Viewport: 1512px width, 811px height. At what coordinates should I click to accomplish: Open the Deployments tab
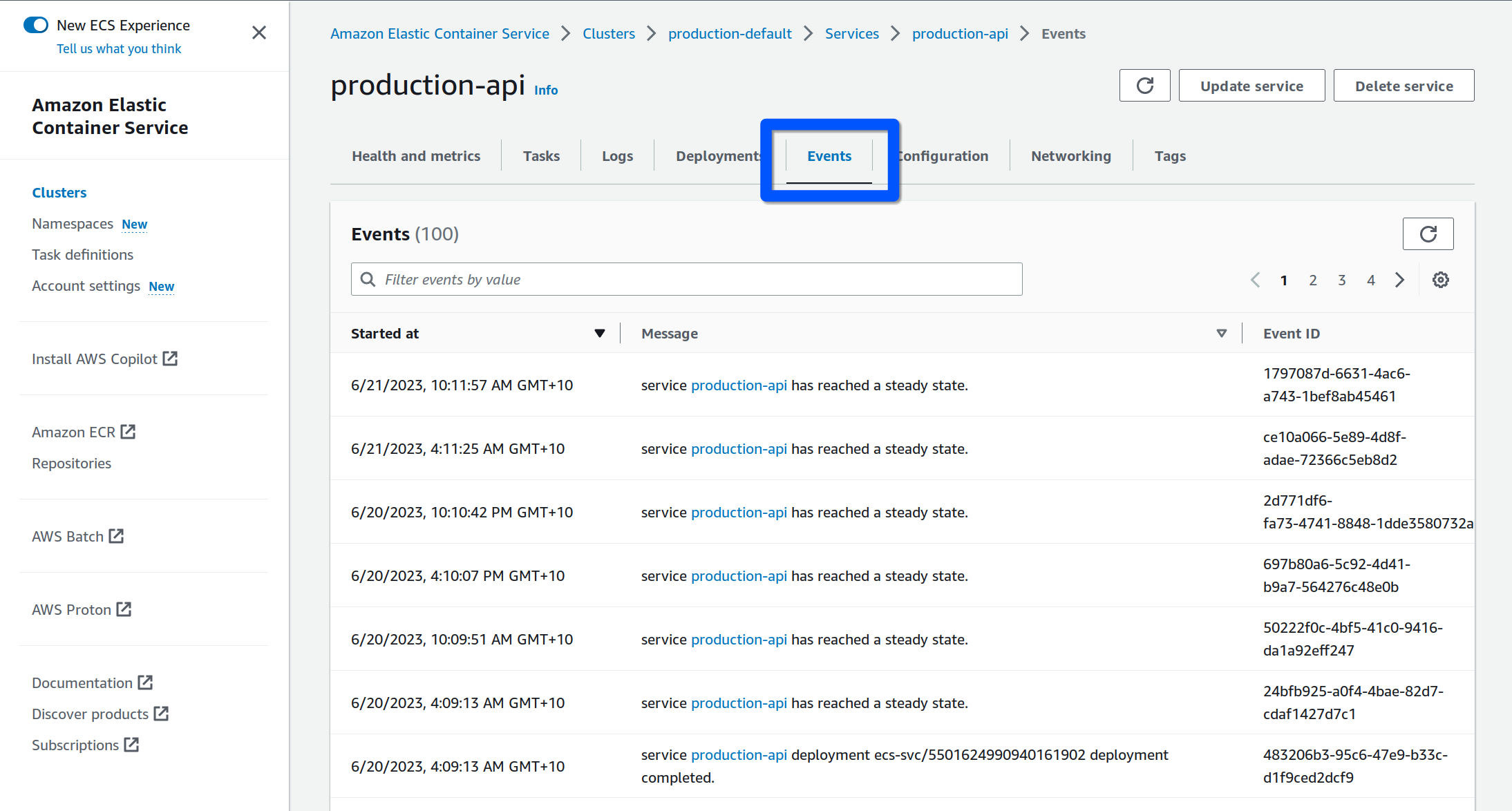(x=719, y=156)
